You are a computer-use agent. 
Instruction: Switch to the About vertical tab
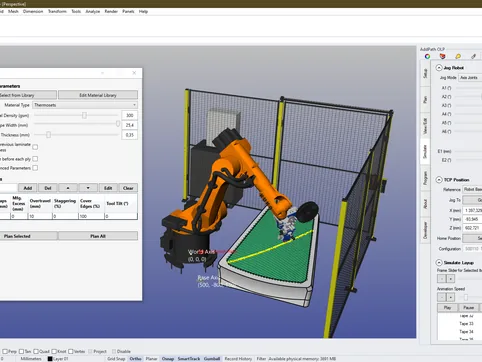[425, 204]
